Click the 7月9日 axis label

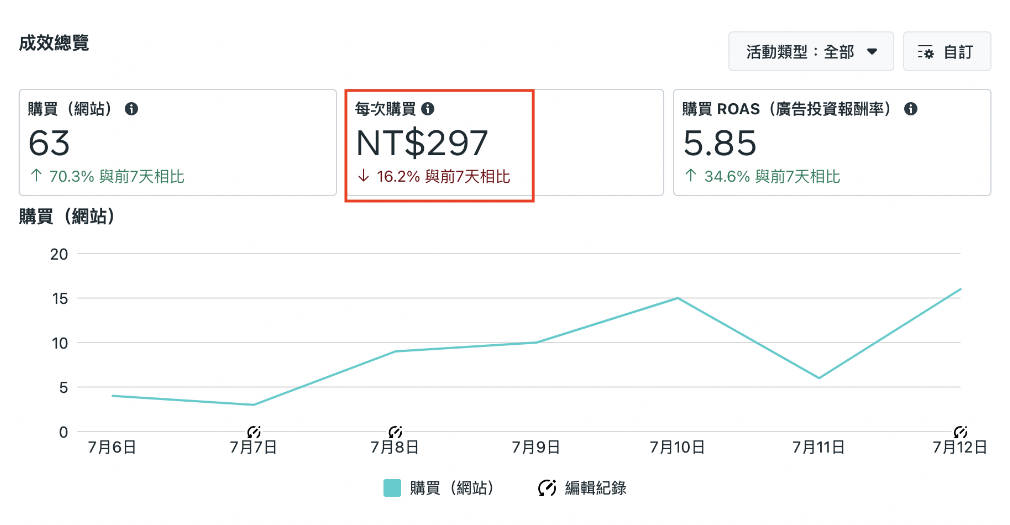tap(536, 447)
